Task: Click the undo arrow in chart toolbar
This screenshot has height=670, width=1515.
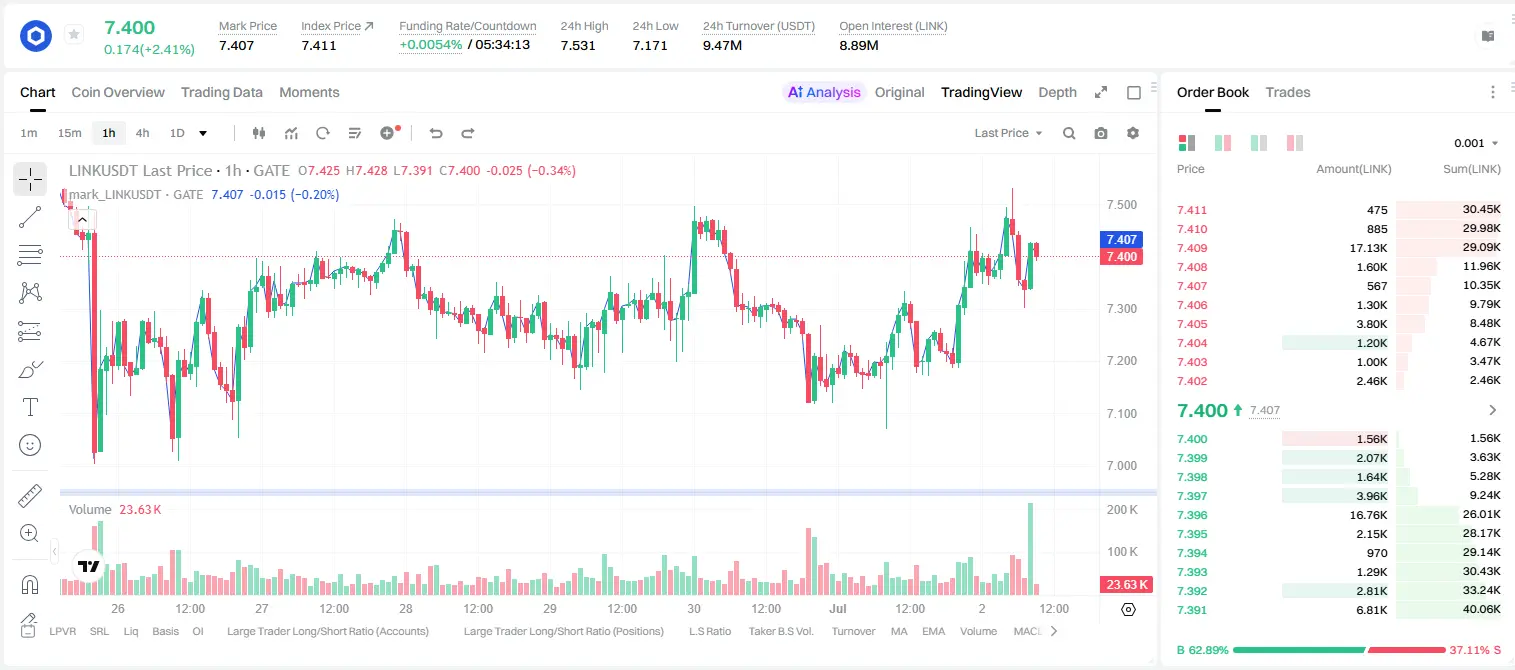Action: click(436, 133)
